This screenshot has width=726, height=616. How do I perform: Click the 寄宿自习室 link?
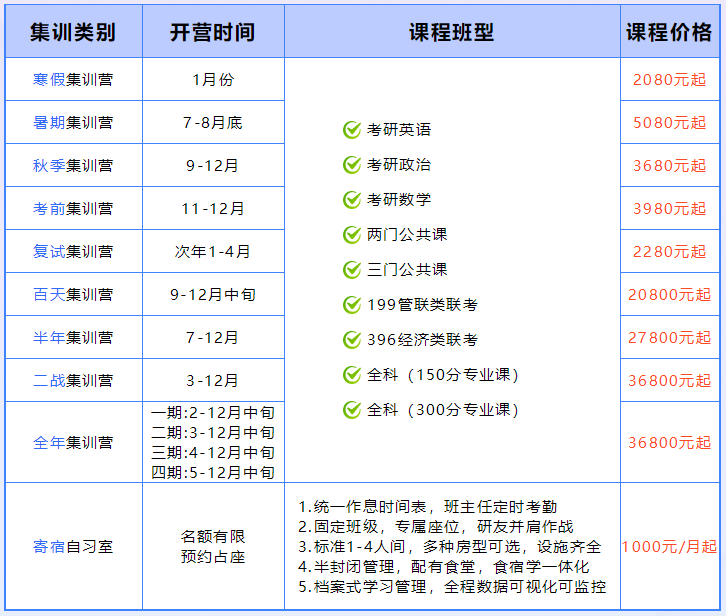pos(73,547)
